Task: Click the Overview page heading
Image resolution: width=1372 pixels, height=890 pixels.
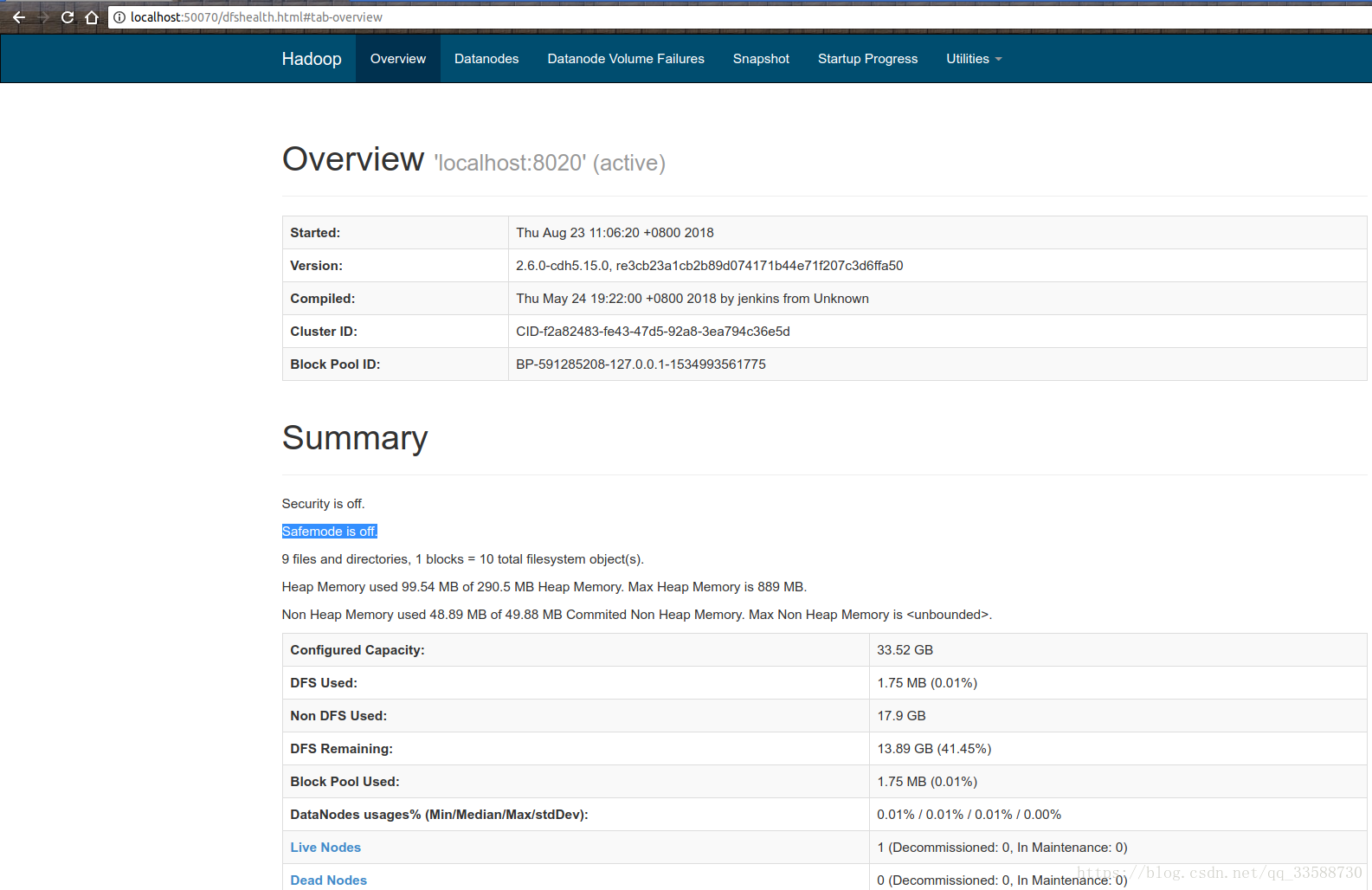Action: (x=353, y=159)
